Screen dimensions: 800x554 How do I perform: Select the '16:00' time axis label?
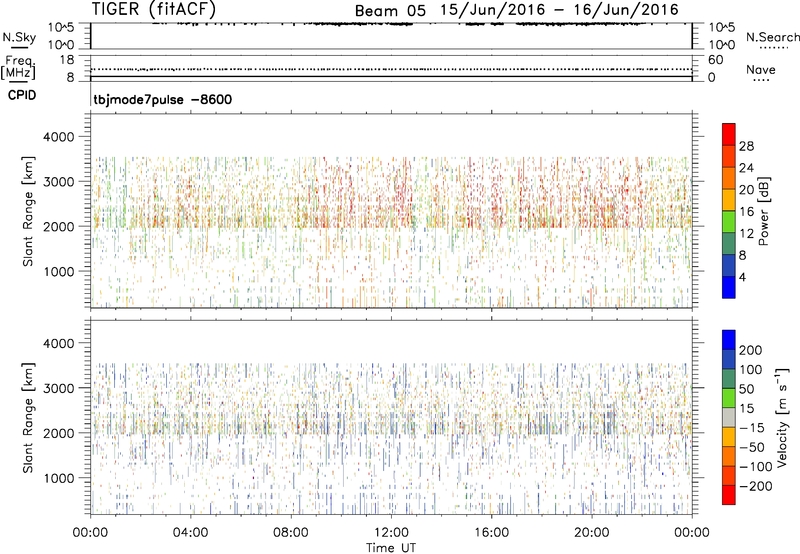coord(491,533)
